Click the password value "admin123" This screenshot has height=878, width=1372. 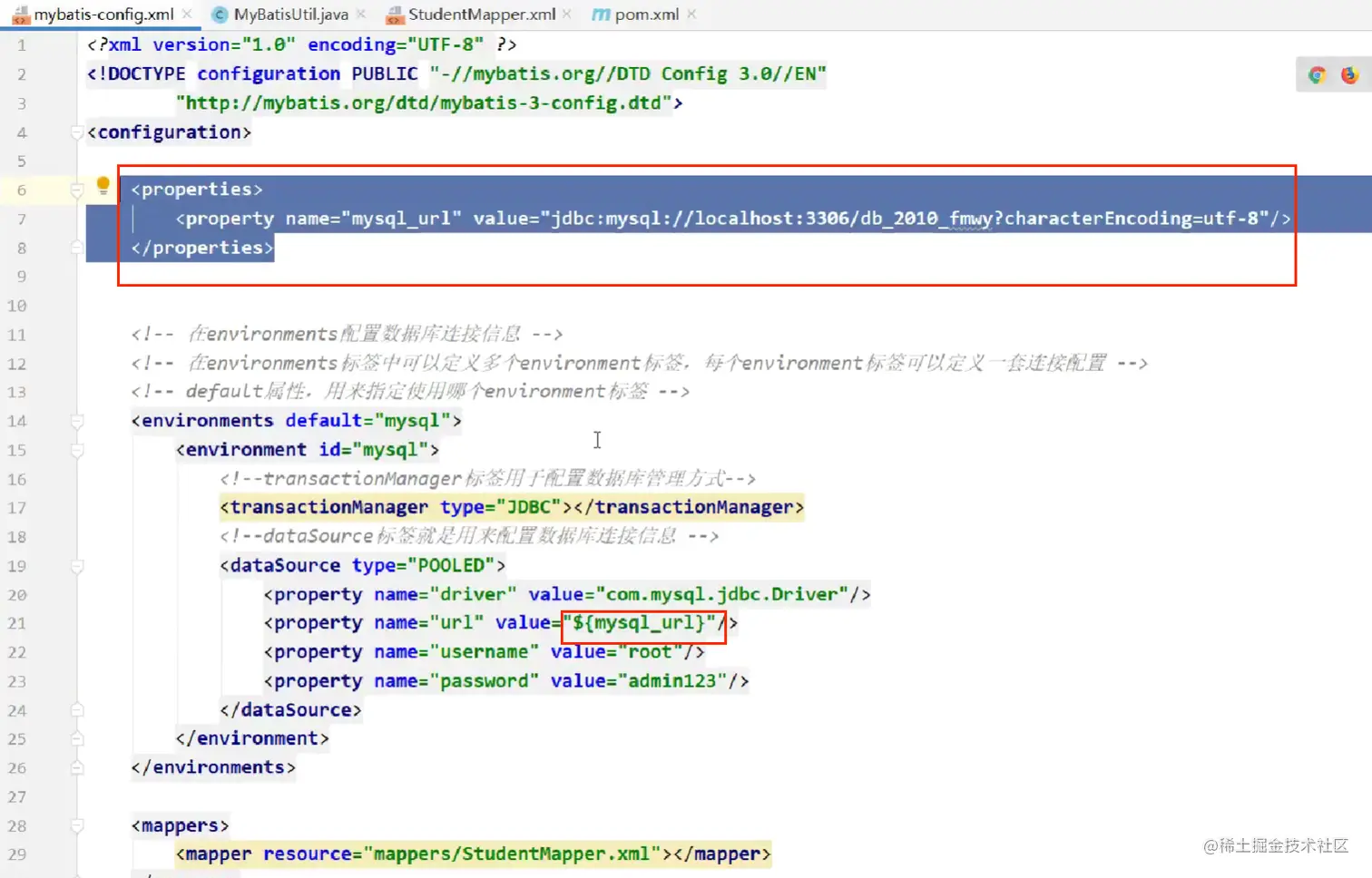tap(672, 681)
